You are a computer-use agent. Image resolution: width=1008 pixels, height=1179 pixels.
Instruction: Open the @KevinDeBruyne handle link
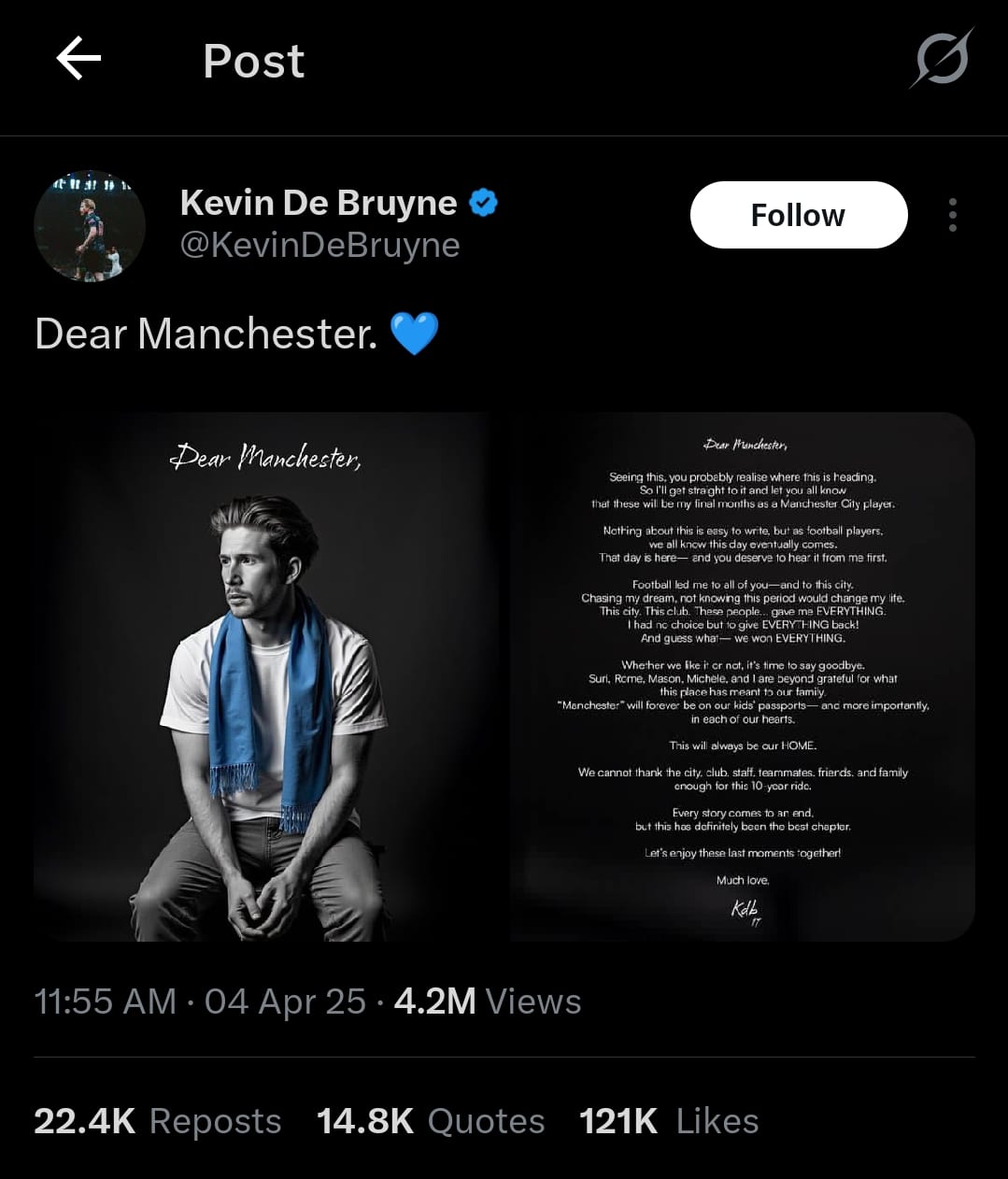click(x=319, y=245)
